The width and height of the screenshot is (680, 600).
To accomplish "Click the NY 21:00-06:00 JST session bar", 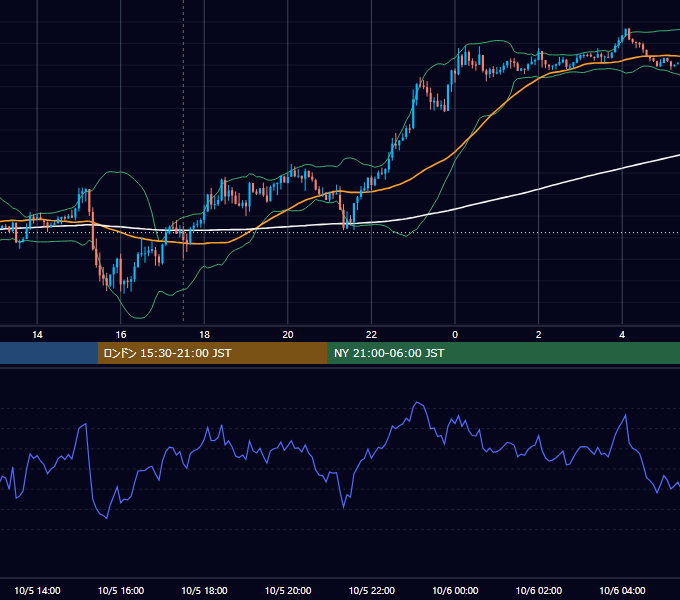I will (503, 353).
